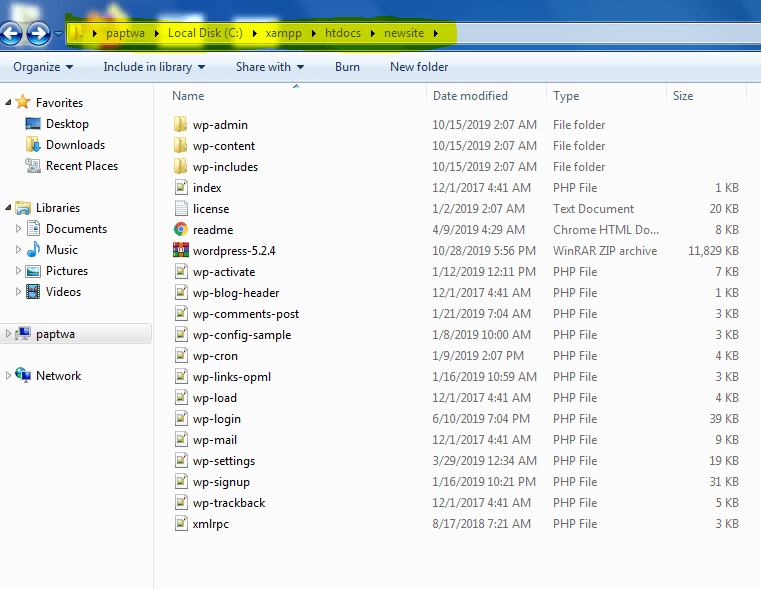Click the wp-config-sample file icon

181,334
